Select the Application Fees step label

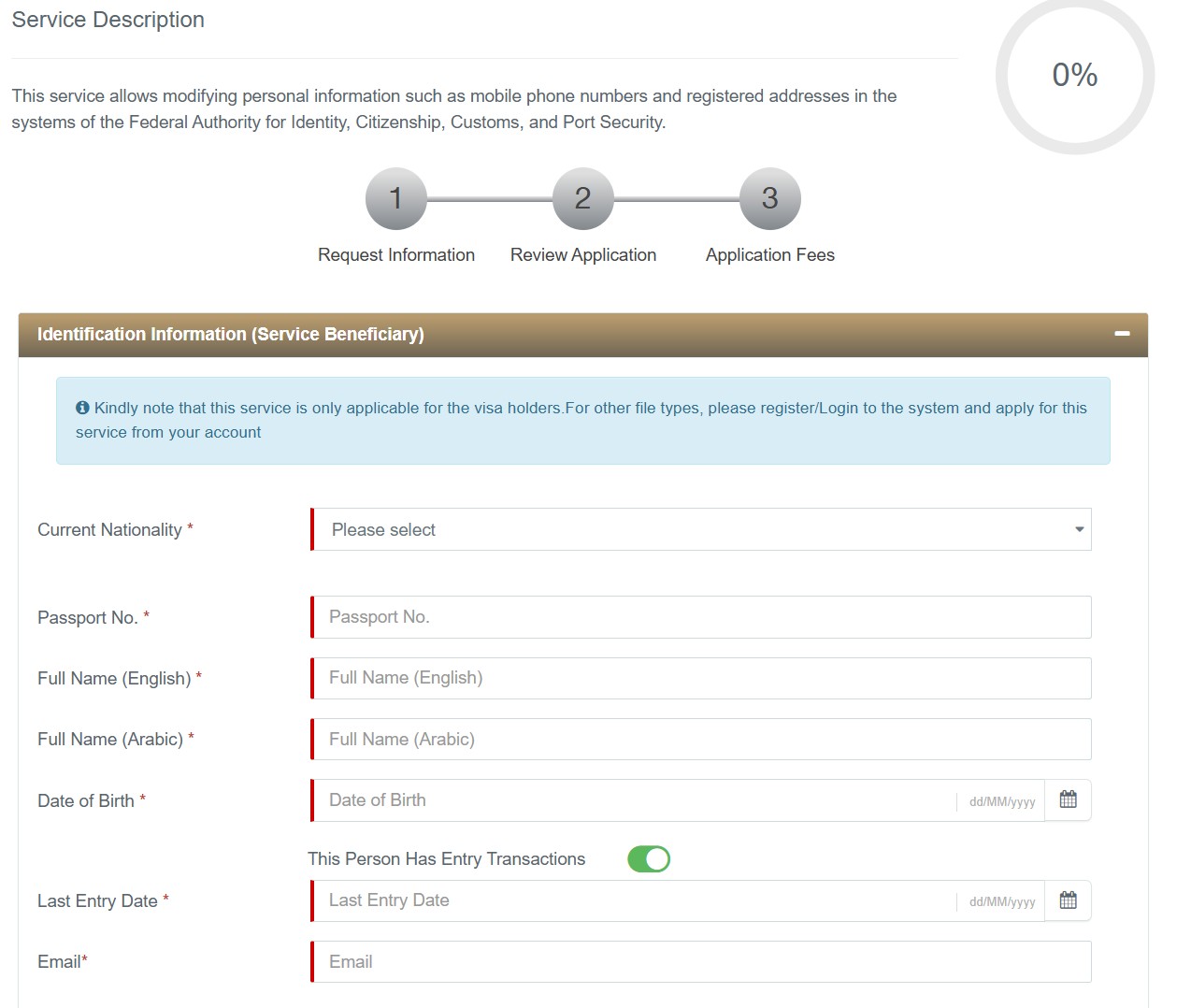tap(769, 254)
